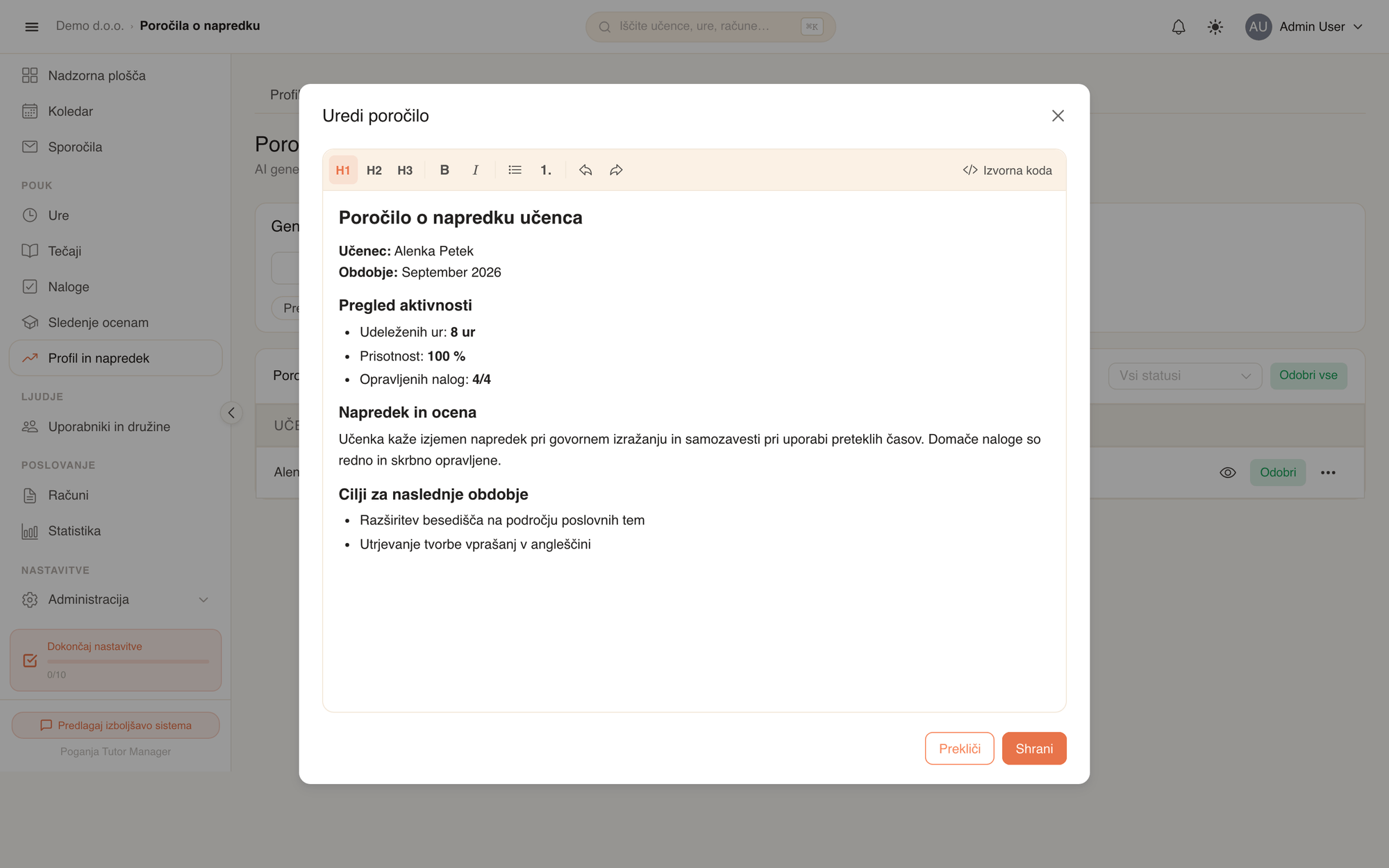This screenshot has width=1389, height=868.
Task: Toggle light/dark theme sun icon
Action: pos(1215,26)
